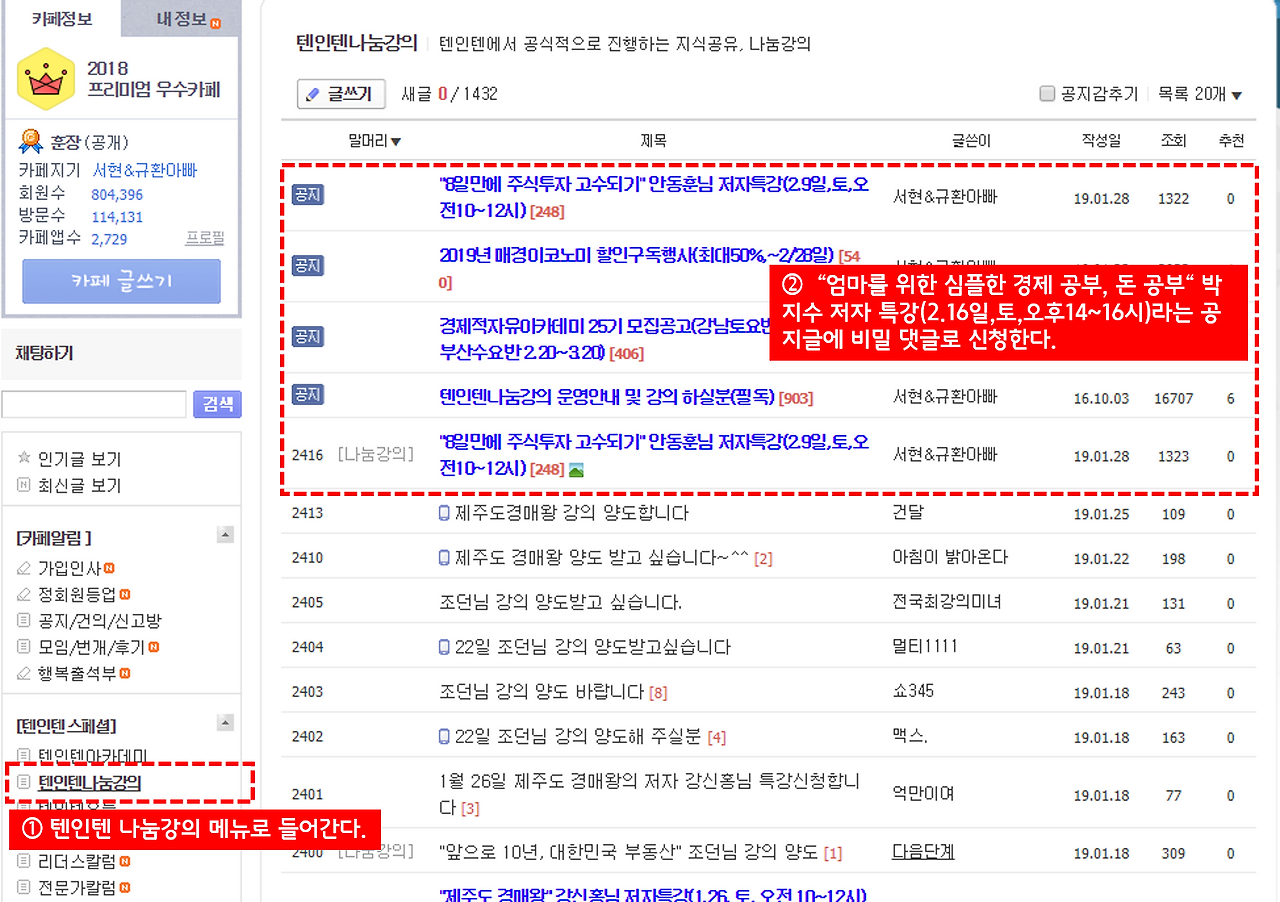Click the document icon beside 전문가칼럼
Viewport: 1280px width, 902px height.
(x=24, y=887)
